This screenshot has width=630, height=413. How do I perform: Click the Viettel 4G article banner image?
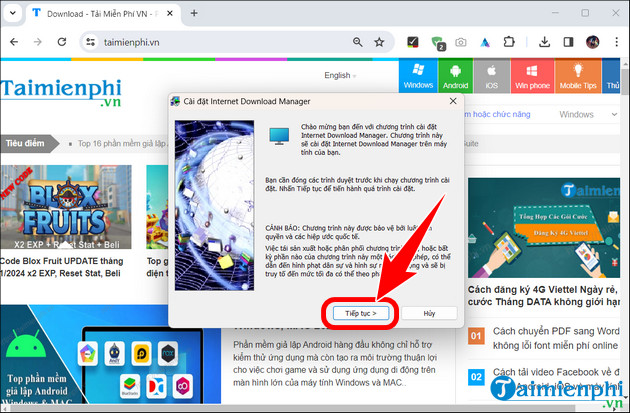(544, 228)
